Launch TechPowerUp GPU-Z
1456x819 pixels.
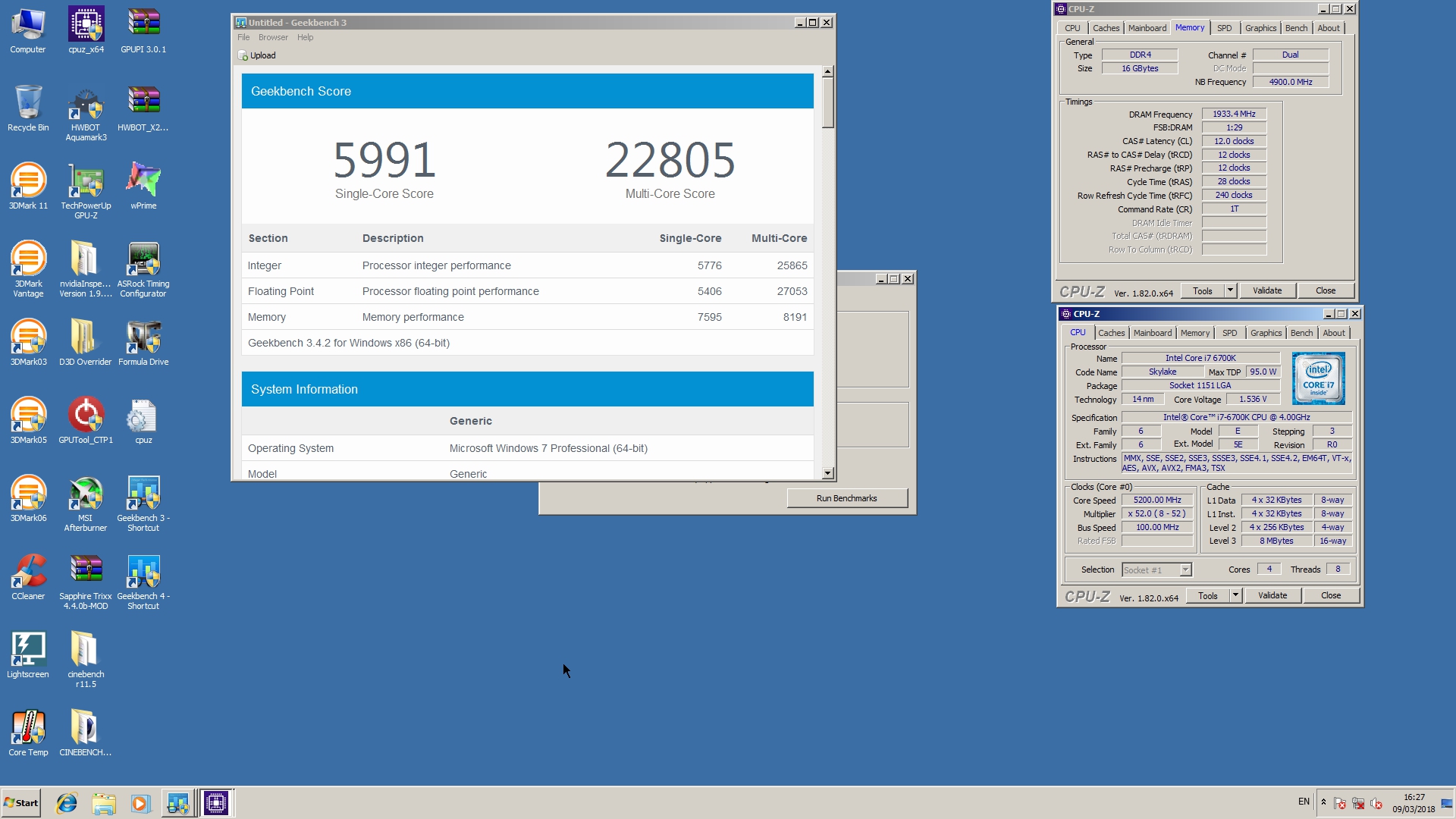86,191
